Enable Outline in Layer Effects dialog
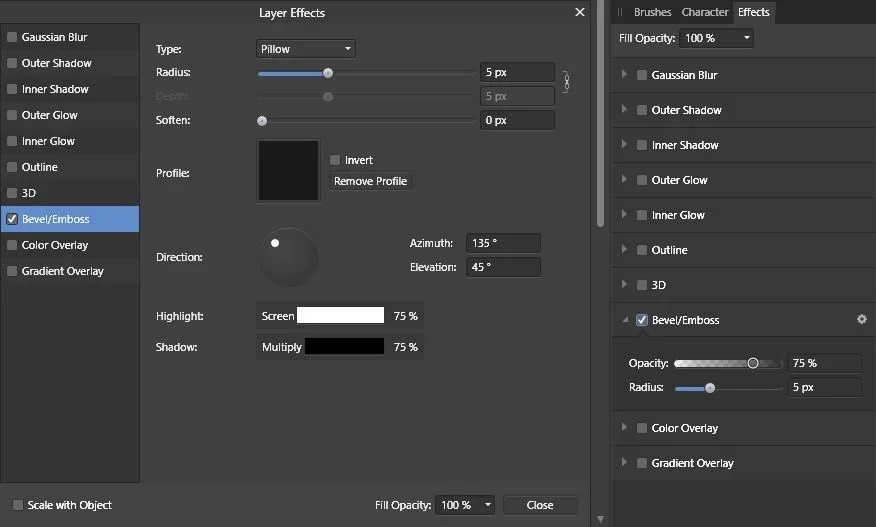 [x=12, y=167]
